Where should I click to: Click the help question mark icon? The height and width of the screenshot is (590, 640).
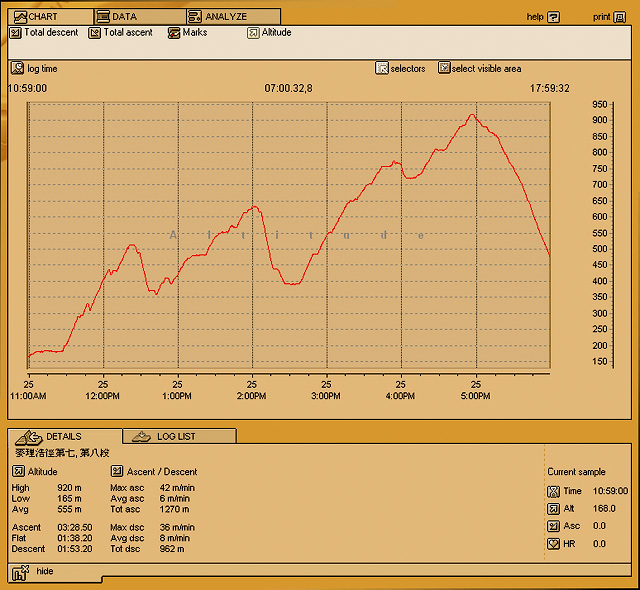click(x=553, y=17)
